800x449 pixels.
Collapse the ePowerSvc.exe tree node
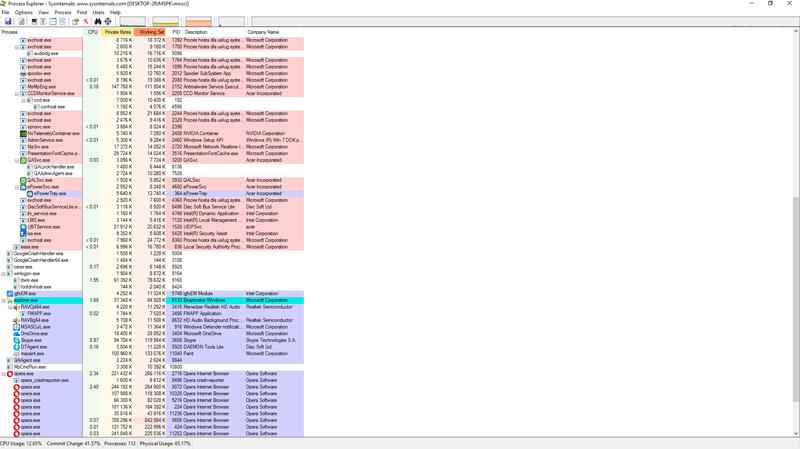coord(17,187)
